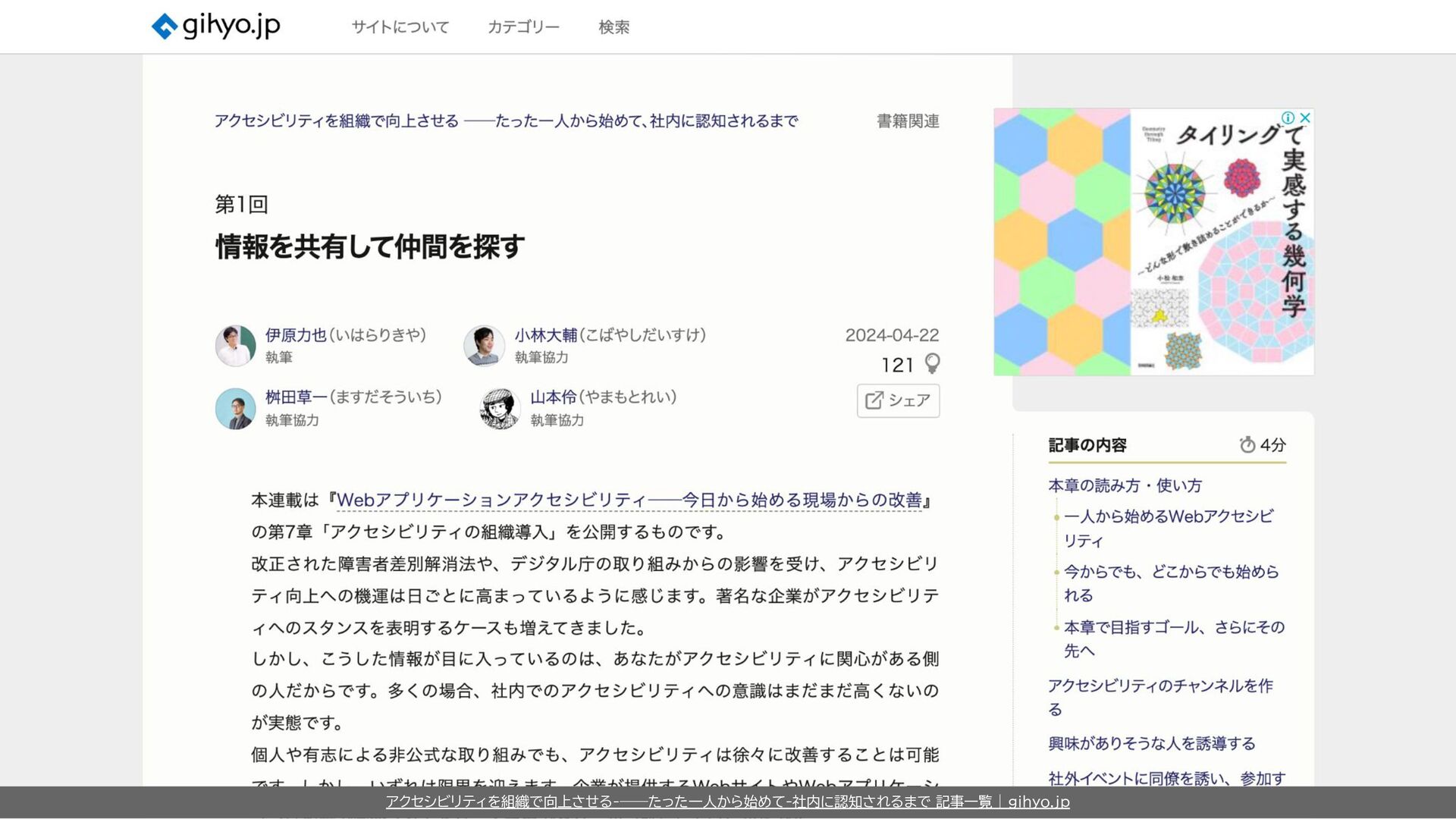Open the series title link above article
The height and width of the screenshot is (819, 1456).
506,121
